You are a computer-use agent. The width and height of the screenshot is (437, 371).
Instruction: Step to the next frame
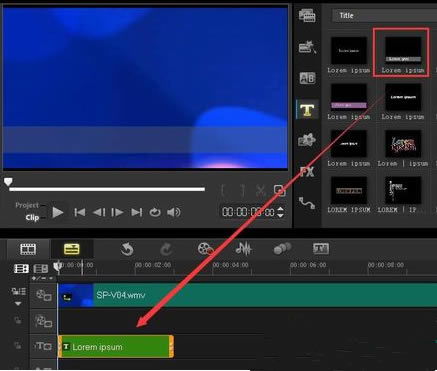117,212
